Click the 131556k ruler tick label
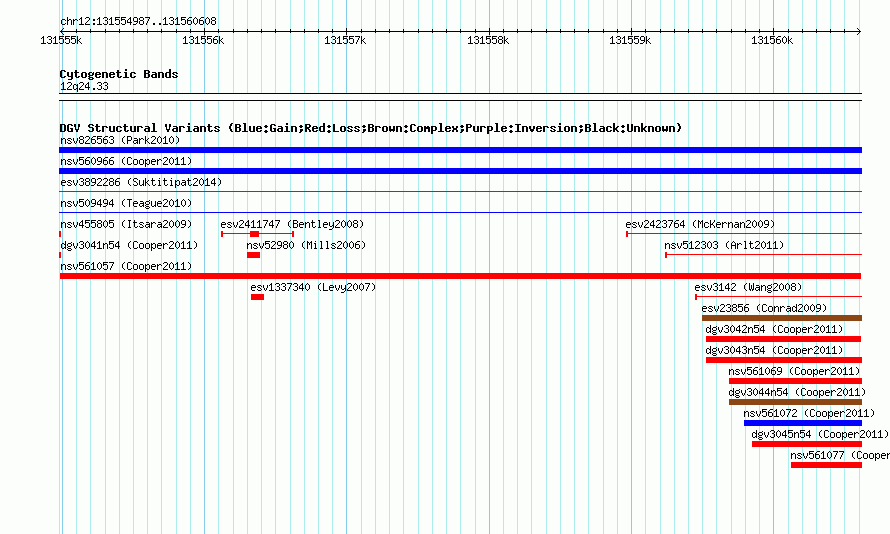 203,40
